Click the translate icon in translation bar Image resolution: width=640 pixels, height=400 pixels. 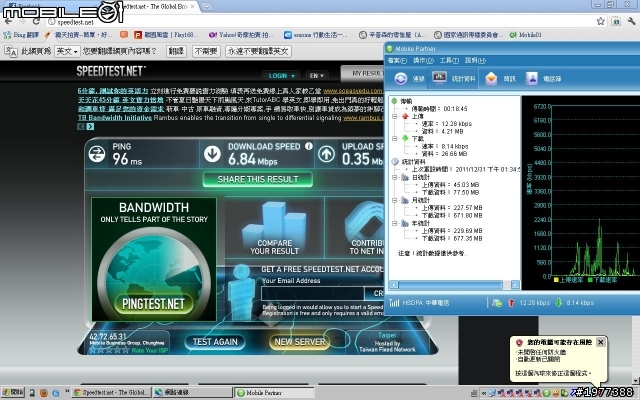(11, 51)
